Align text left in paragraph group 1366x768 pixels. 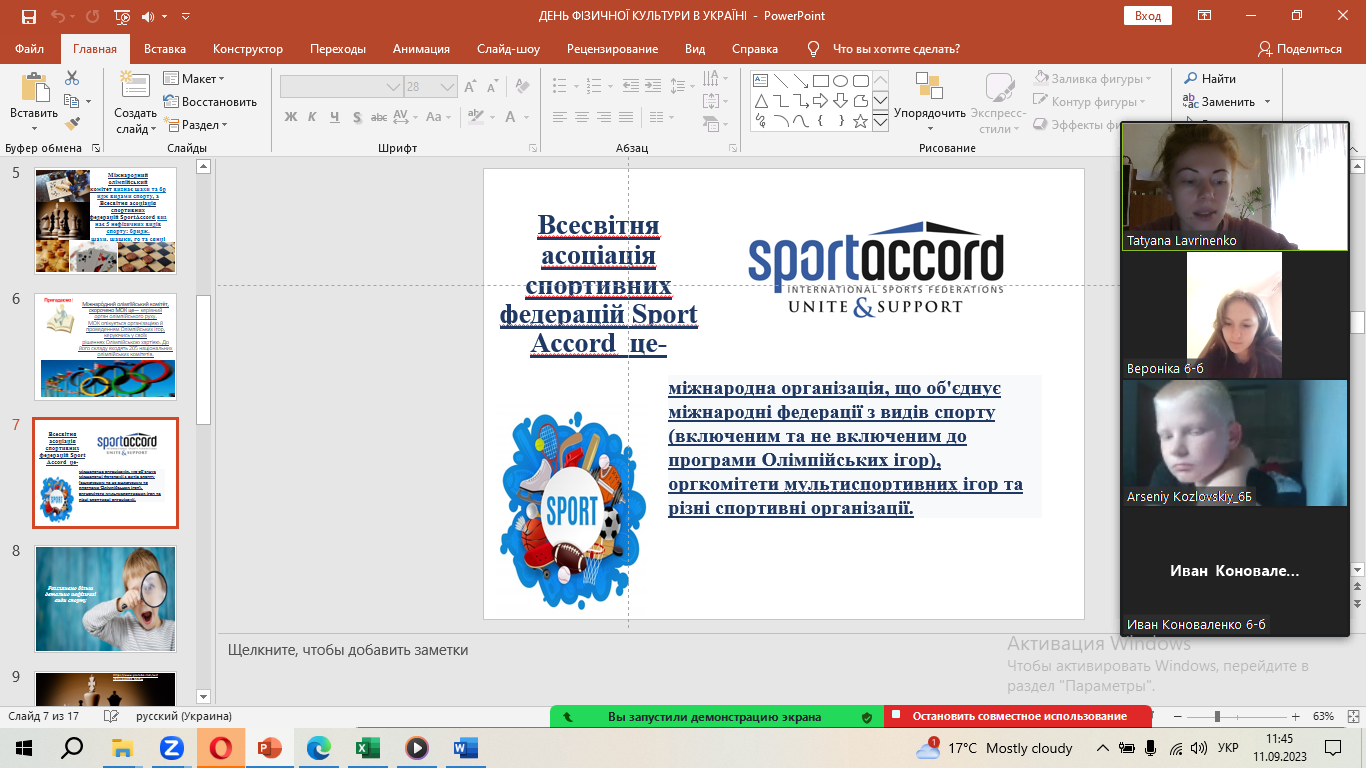point(562,117)
